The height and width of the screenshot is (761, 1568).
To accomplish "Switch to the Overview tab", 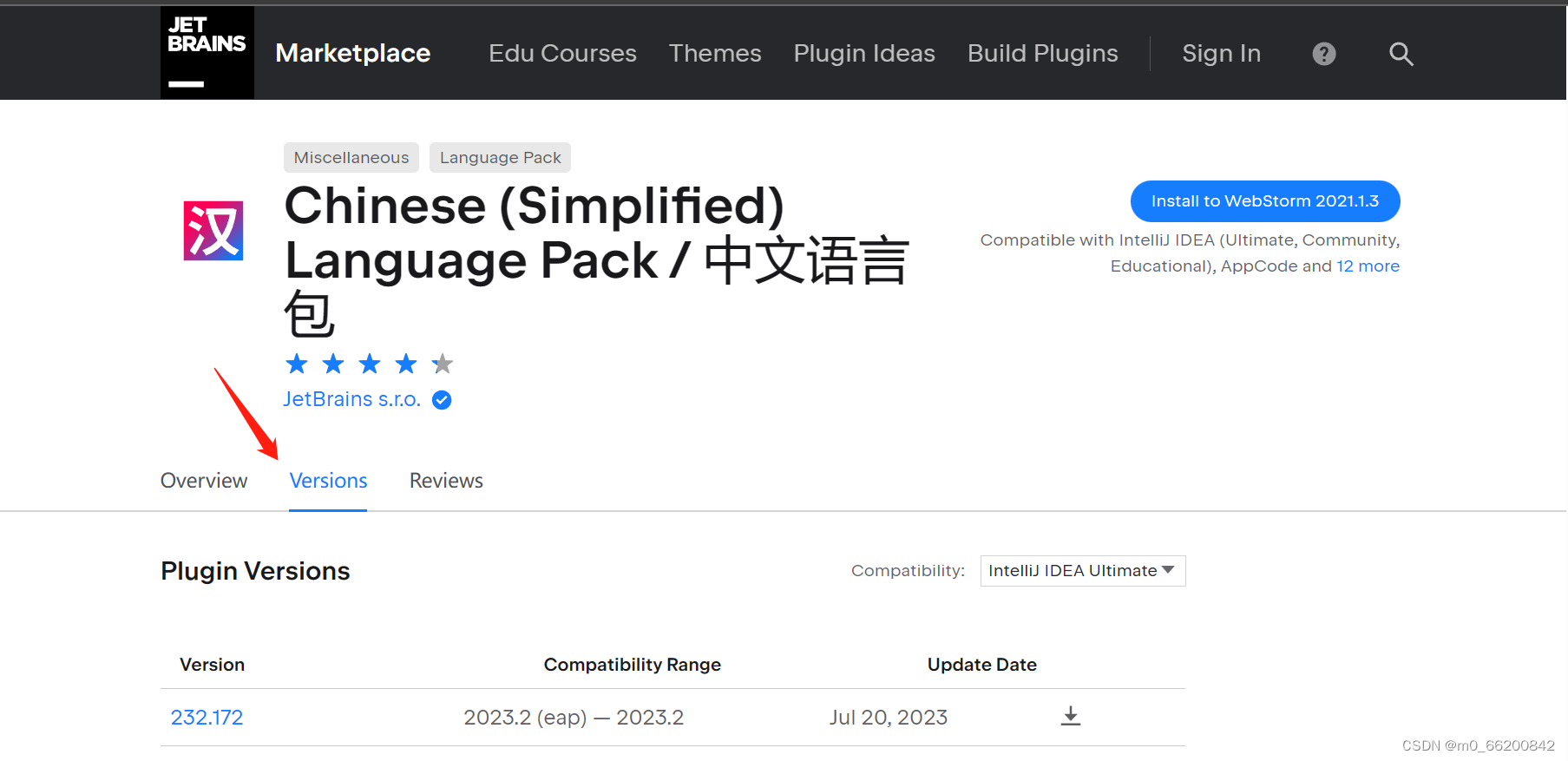I will tap(204, 481).
